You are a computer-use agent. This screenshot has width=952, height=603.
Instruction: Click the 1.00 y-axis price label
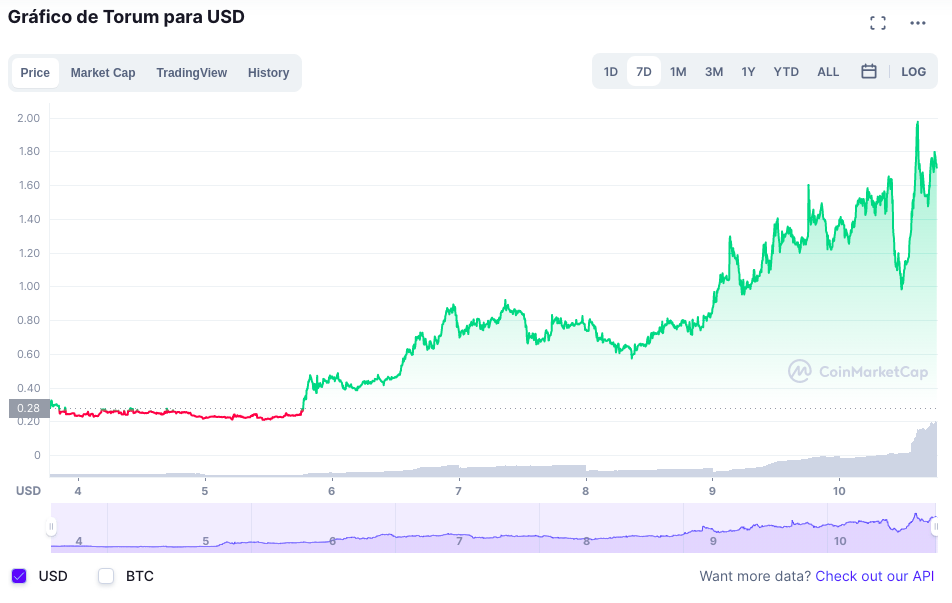point(29,286)
